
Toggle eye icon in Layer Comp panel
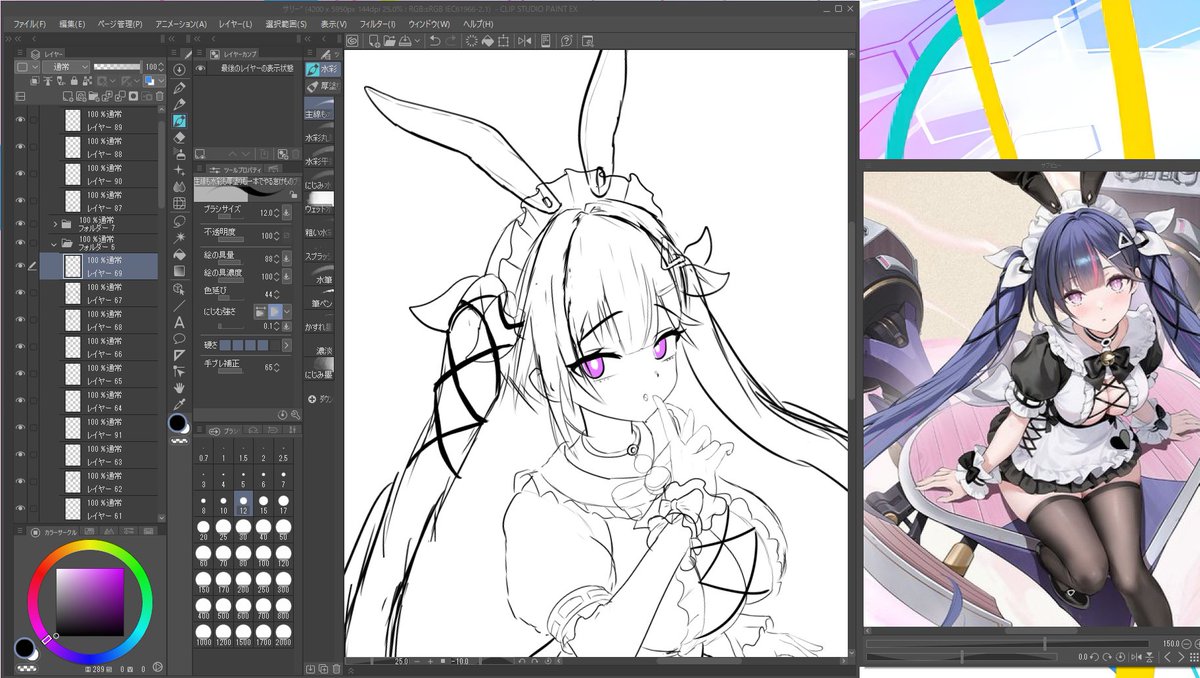(200, 68)
